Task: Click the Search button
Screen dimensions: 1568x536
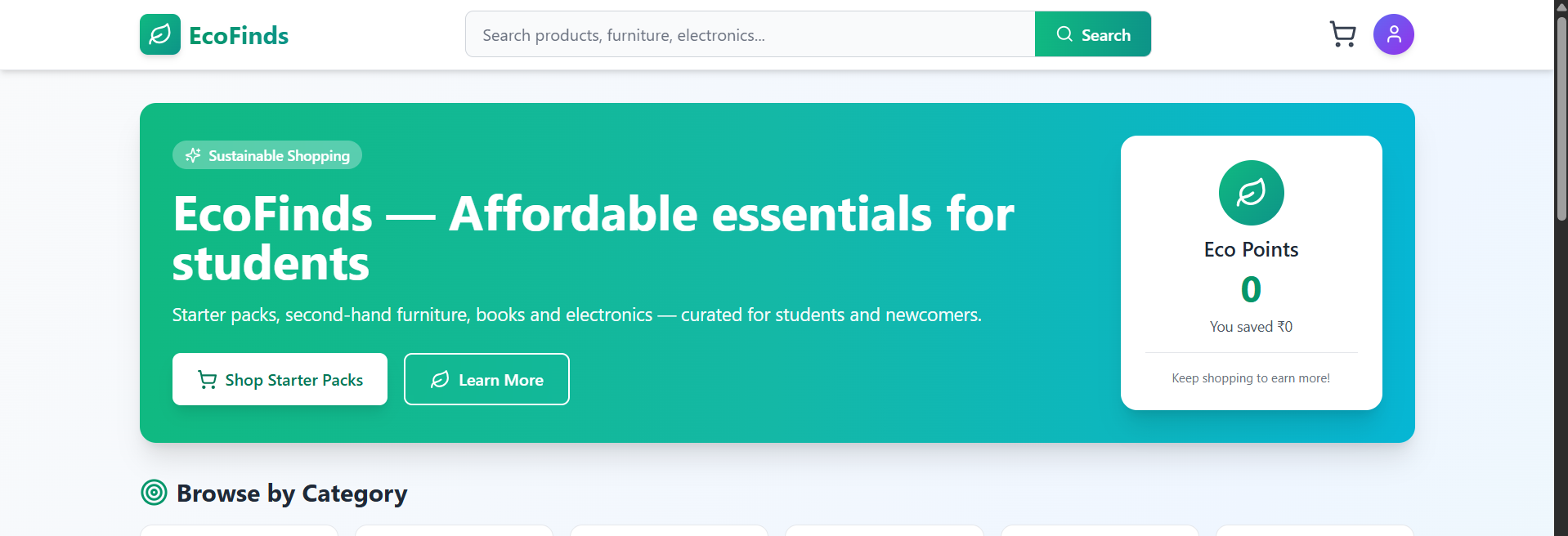Action: point(1093,33)
